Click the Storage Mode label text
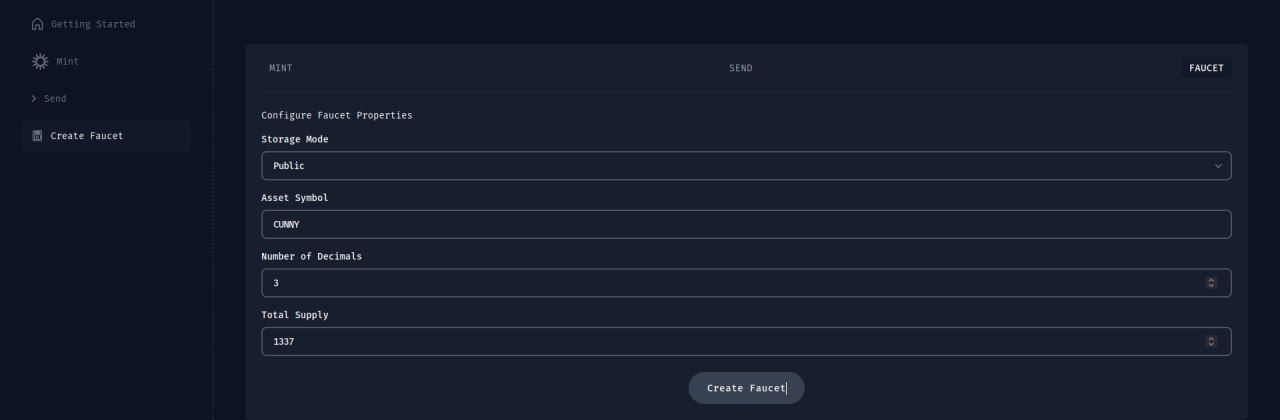The width and height of the screenshot is (1280, 420). [x=295, y=139]
